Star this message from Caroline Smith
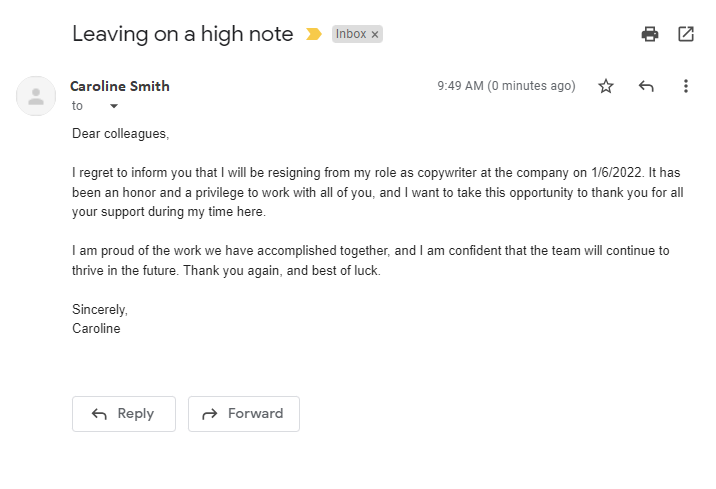Viewport: 716px width, 489px height. [x=606, y=87]
